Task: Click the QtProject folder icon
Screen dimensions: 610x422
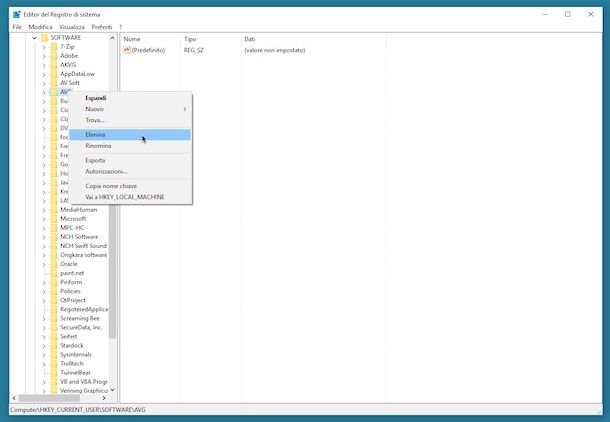Action: click(x=54, y=300)
